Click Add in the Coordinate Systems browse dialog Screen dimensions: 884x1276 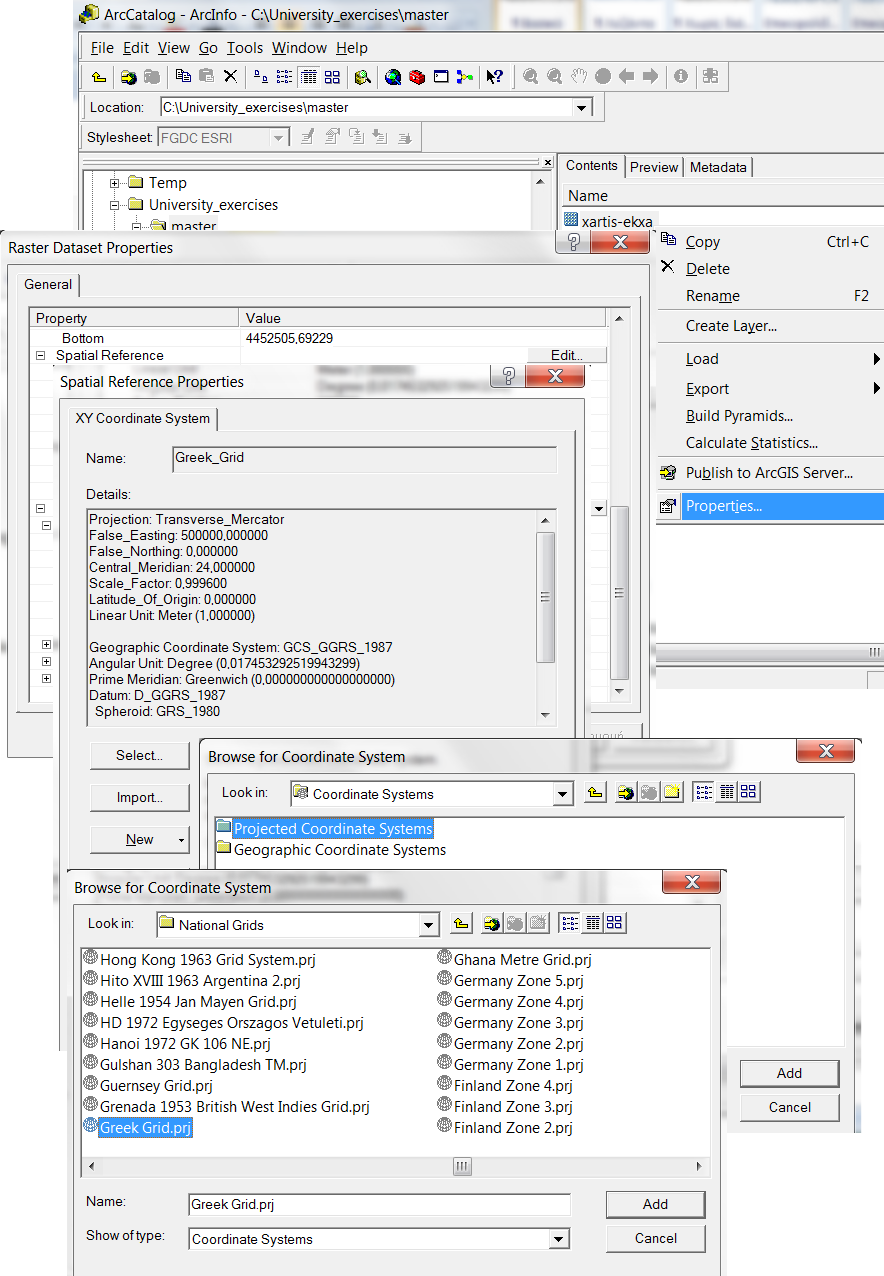pyautogui.click(x=789, y=1073)
